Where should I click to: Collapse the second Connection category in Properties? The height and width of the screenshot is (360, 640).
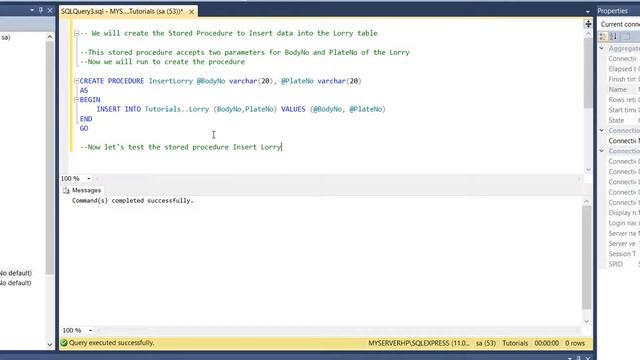coord(602,130)
